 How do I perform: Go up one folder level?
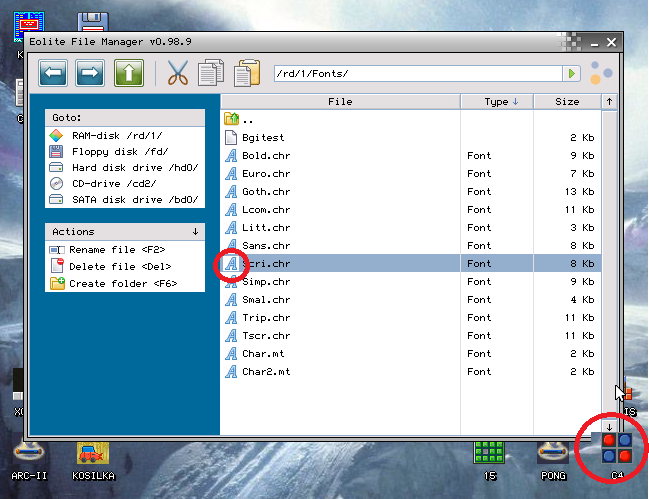128,73
